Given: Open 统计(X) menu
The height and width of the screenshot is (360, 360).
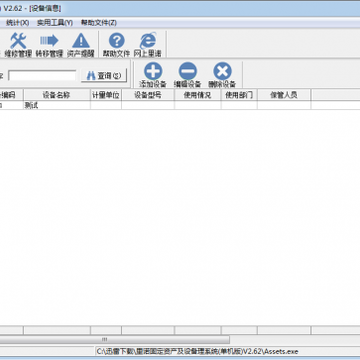Looking at the screenshot, I should point(18,23).
